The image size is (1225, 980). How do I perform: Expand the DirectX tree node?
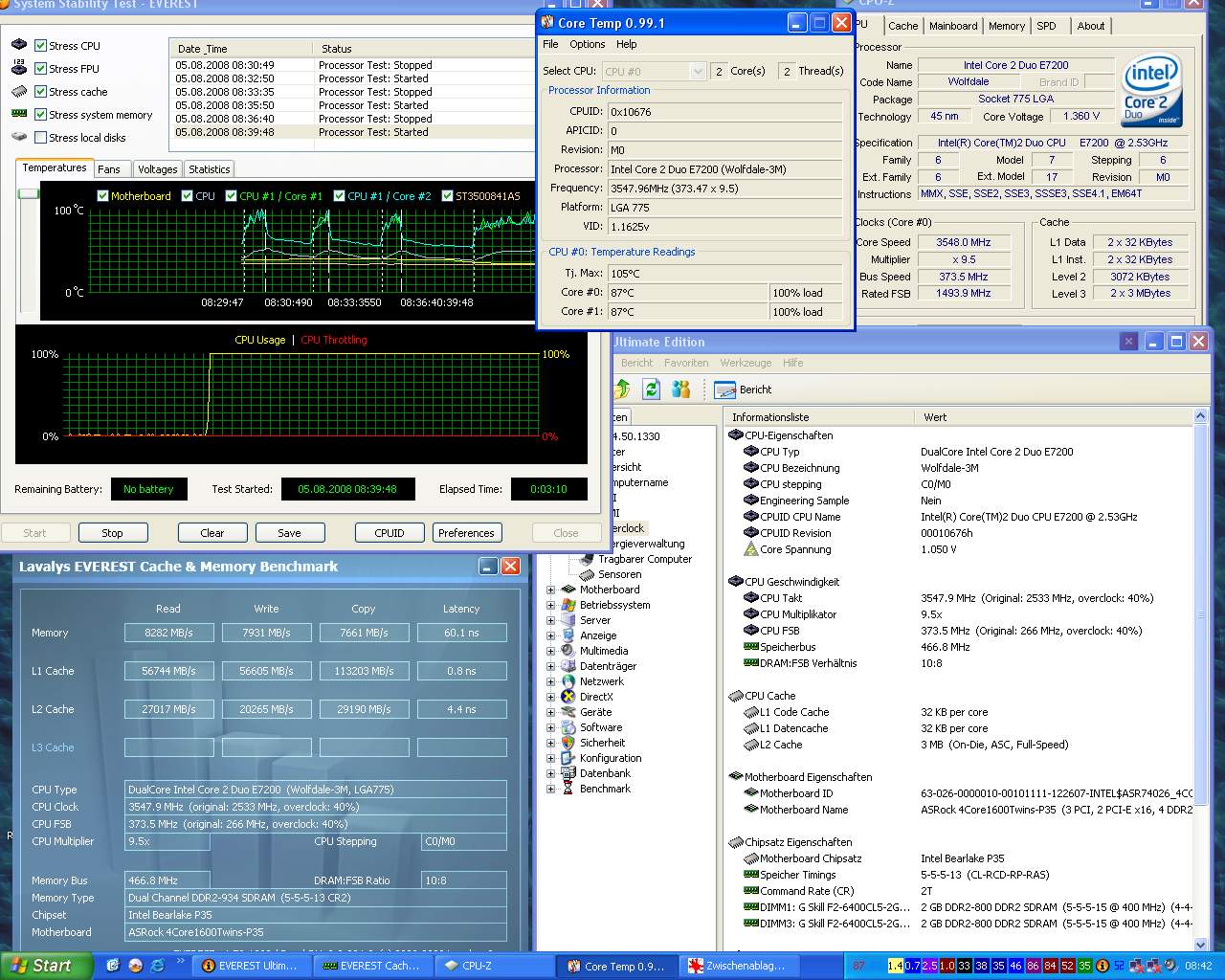[551, 697]
